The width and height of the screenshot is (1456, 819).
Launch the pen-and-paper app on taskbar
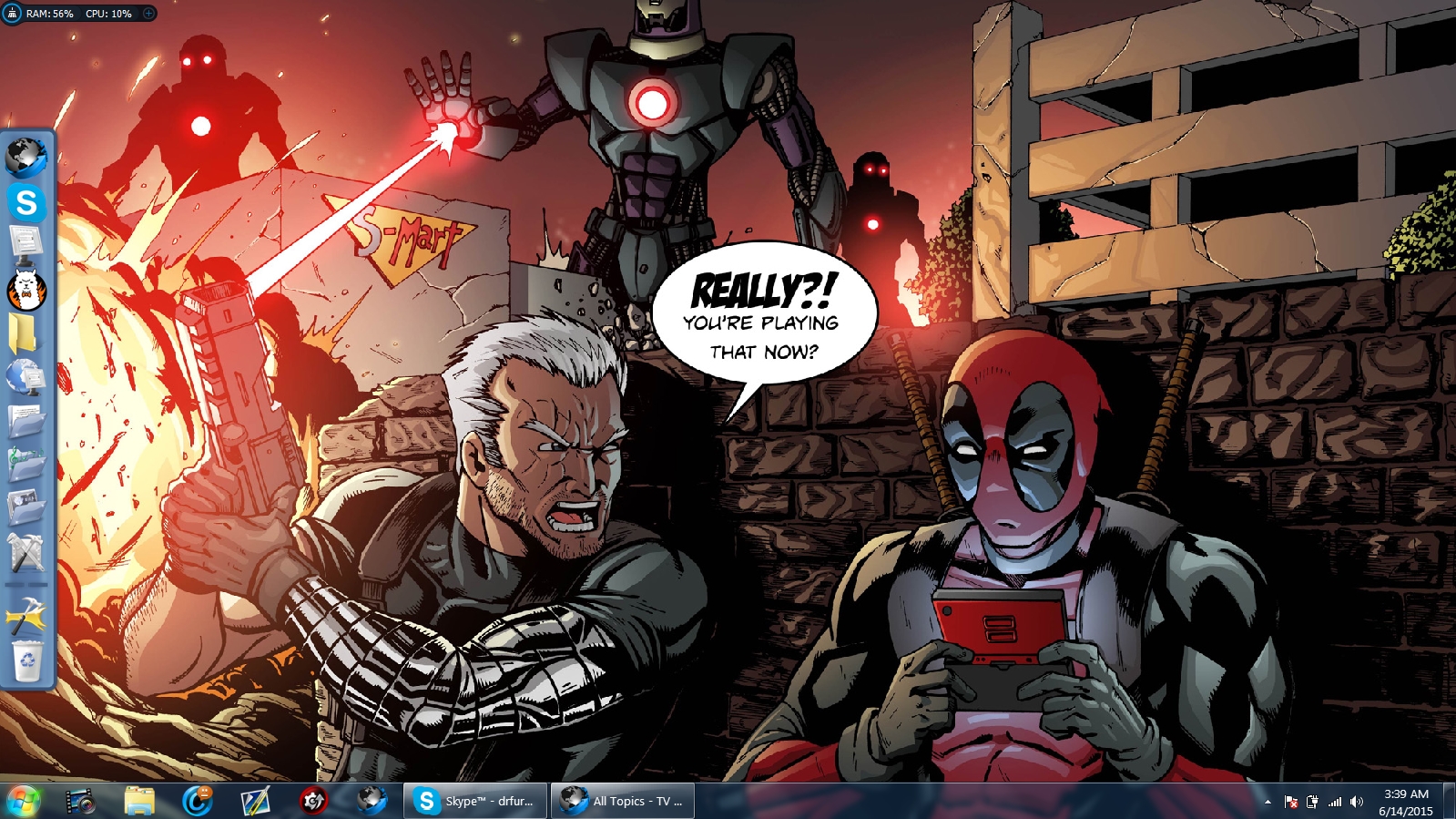255,801
